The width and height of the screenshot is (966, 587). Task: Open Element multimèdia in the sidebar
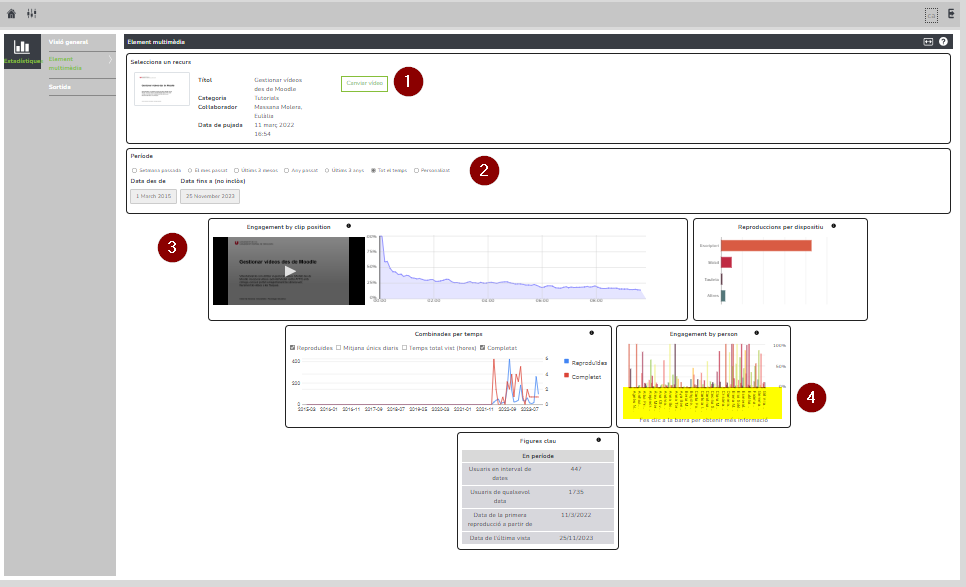(x=65, y=63)
